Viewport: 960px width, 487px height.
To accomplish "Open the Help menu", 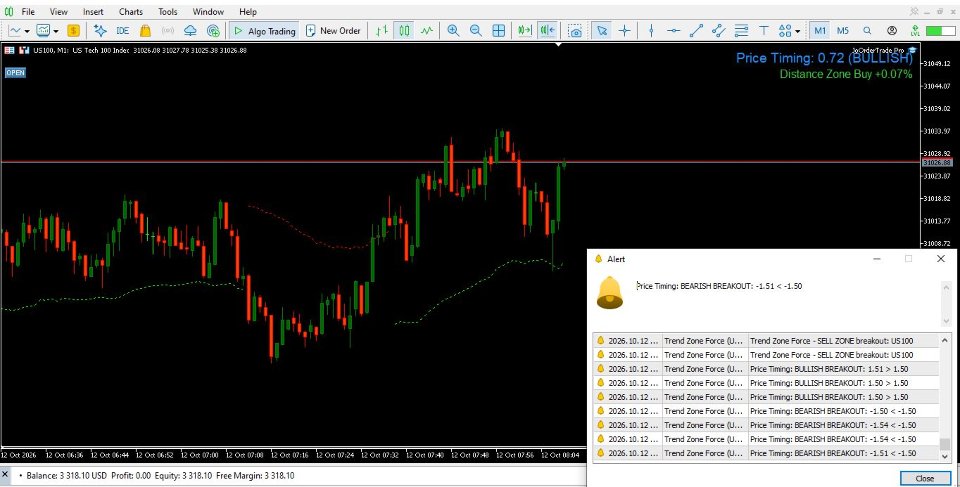I will coord(248,12).
